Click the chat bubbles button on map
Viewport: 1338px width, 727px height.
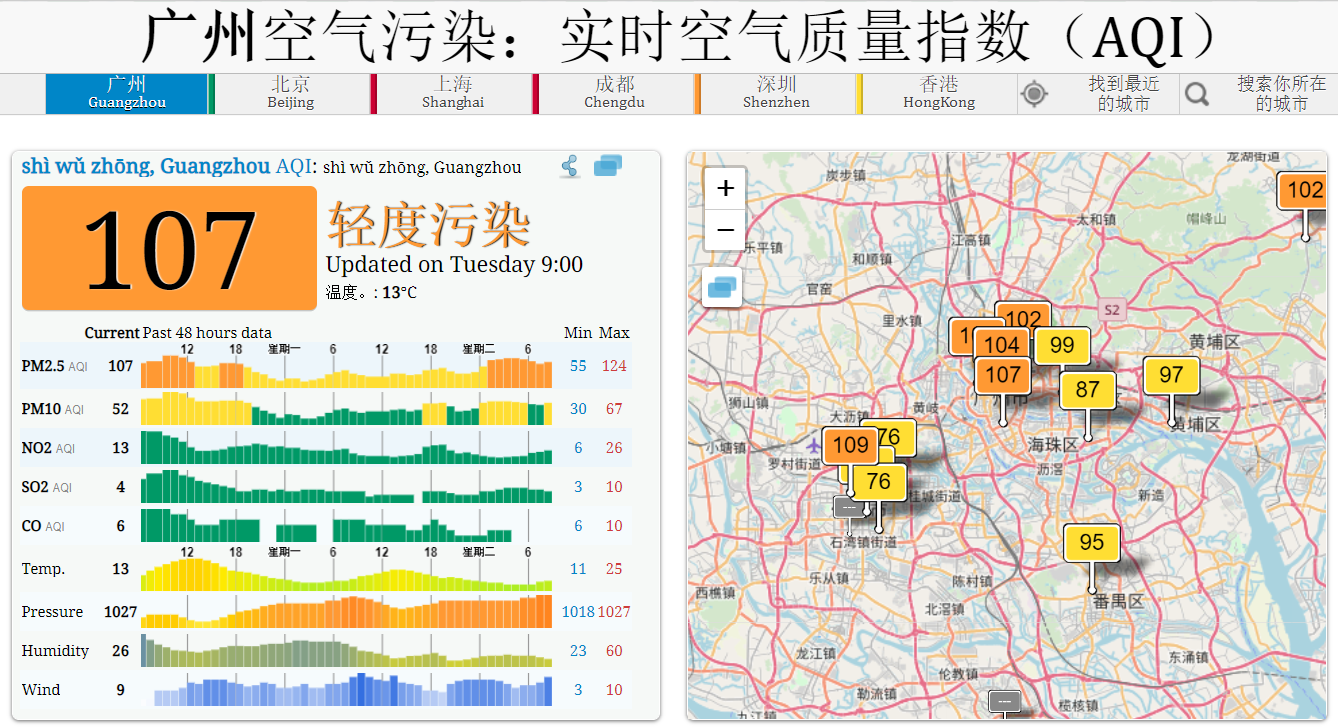[722, 288]
